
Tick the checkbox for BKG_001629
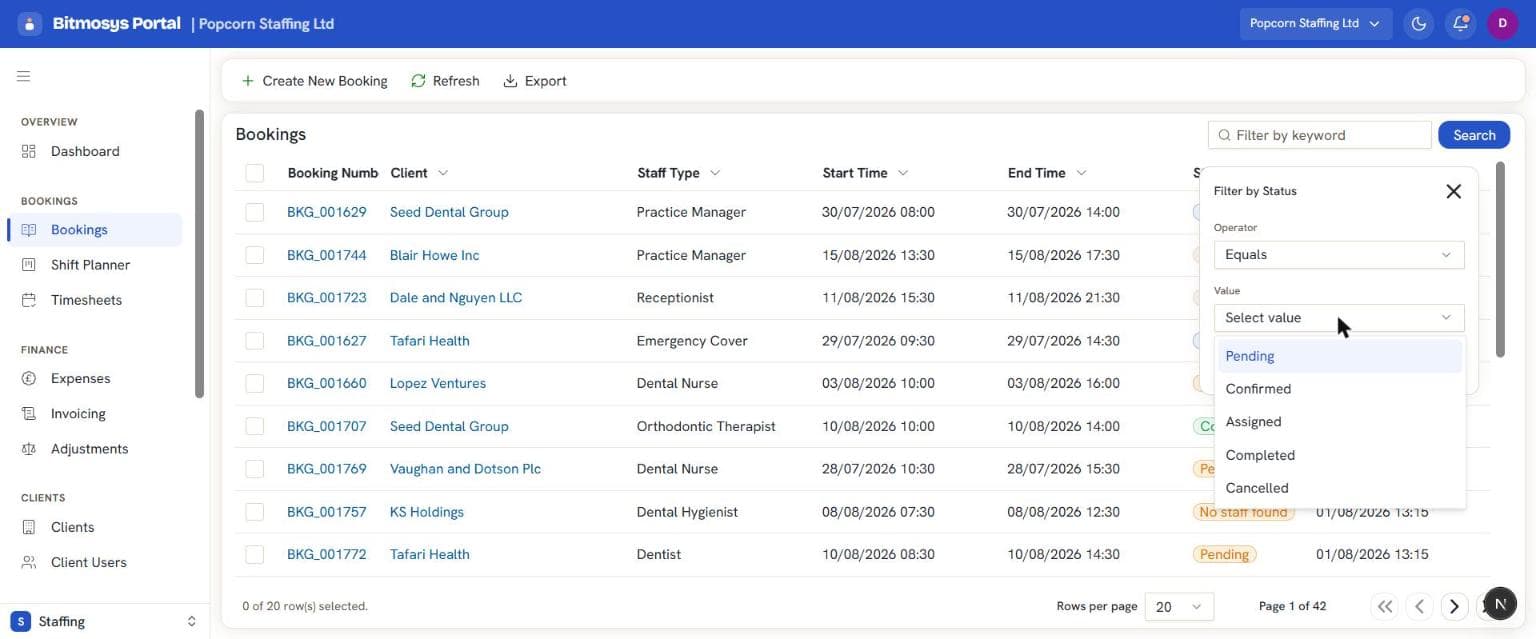coord(255,212)
